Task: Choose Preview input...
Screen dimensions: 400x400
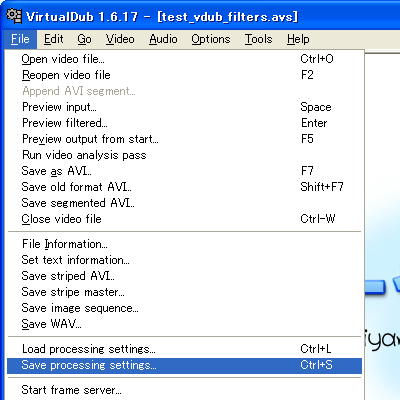Action: click(x=184, y=107)
